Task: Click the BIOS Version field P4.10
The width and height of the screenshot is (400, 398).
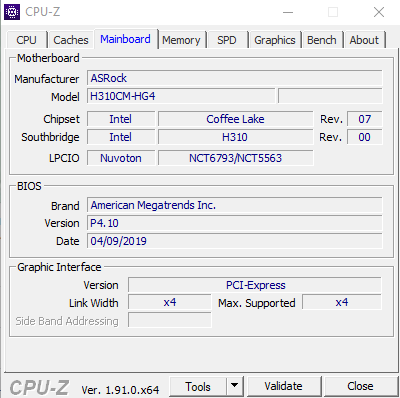Action: click(x=235, y=223)
